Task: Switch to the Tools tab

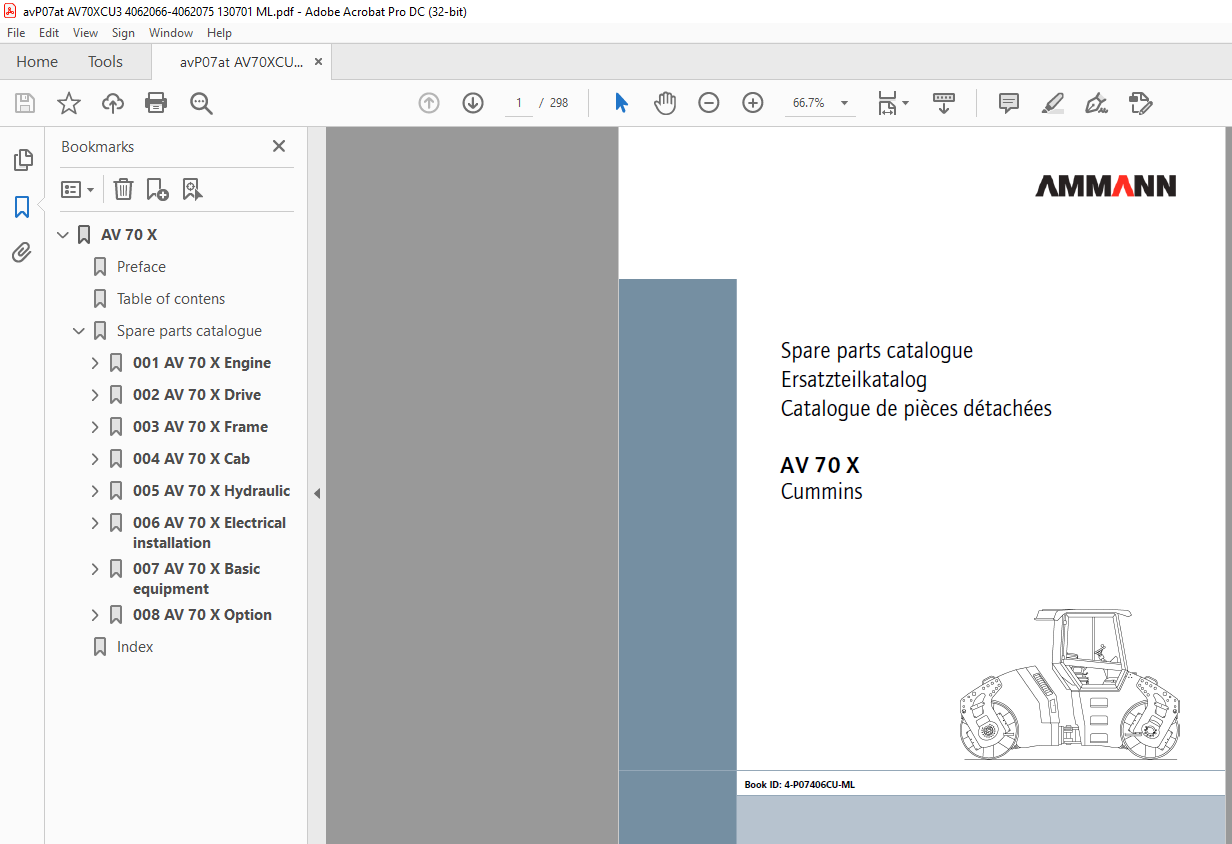Action: click(x=105, y=62)
